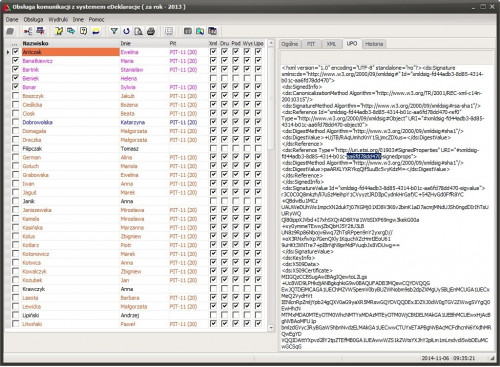Select the UPO tab

click(x=352, y=44)
